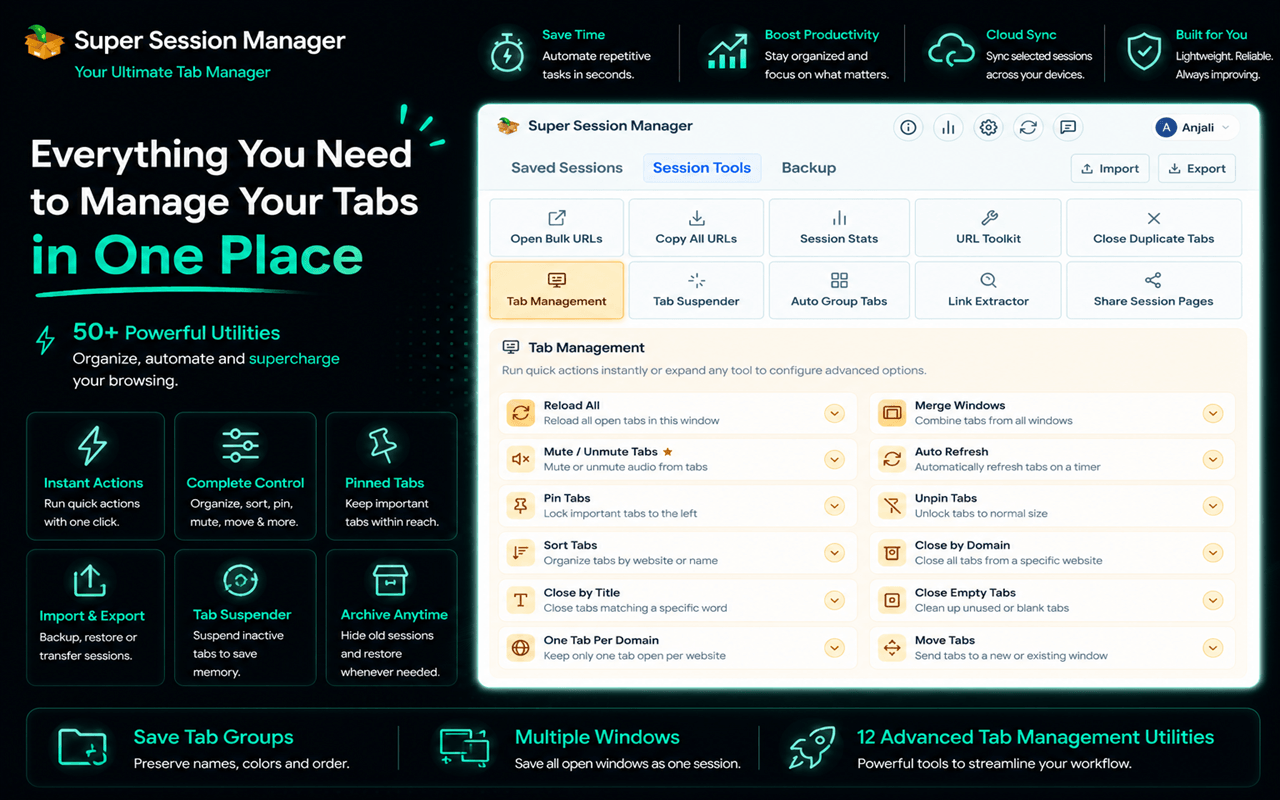Viewport: 1280px width, 800px height.
Task: Click the Close Empty Tabs icon
Action: coord(891,600)
